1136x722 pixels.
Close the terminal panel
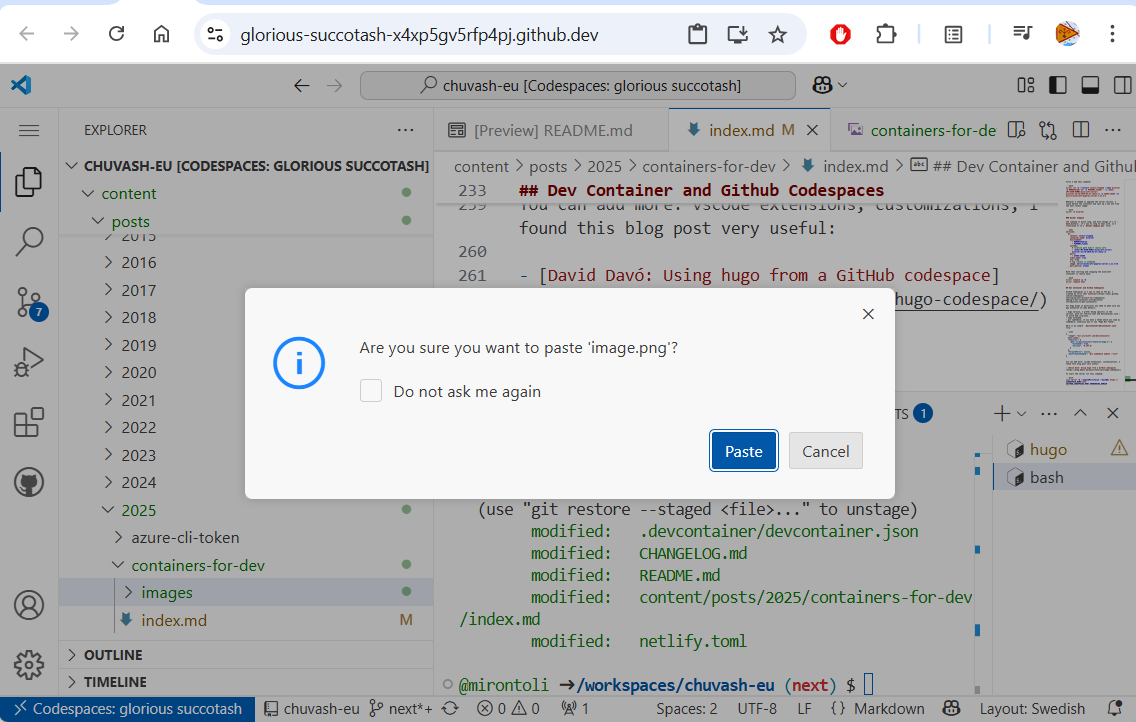pyautogui.click(x=1113, y=413)
